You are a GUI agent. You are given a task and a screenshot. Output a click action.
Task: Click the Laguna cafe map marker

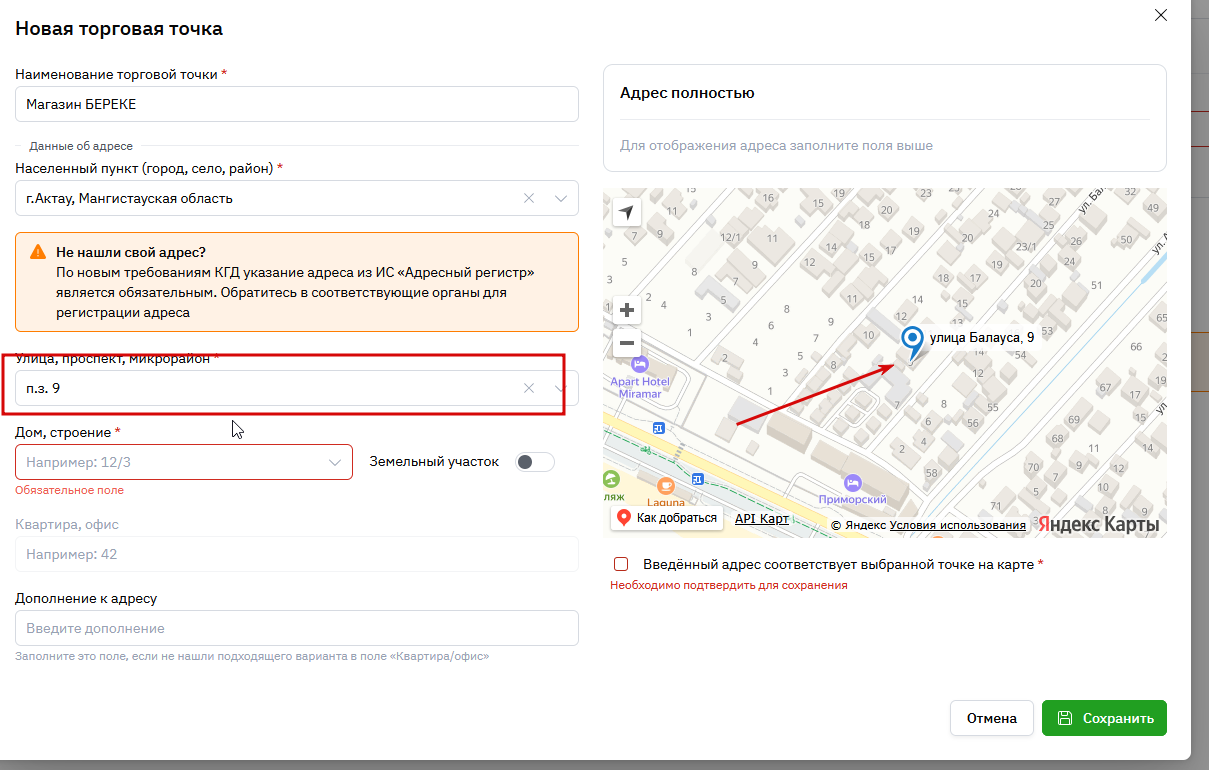pyautogui.click(x=665, y=488)
